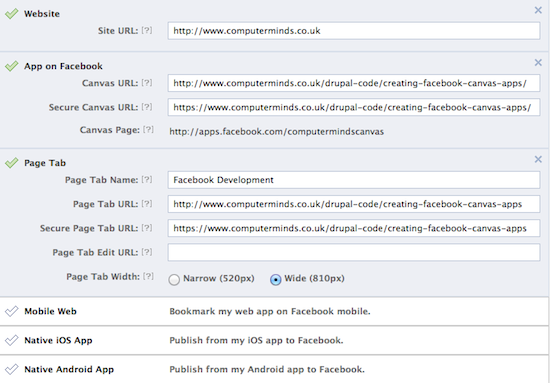The height and width of the screenshot is (383, 550).
Task: Click 'Publish from my Android app to Facebook.' text
Action: coord(267,370)
